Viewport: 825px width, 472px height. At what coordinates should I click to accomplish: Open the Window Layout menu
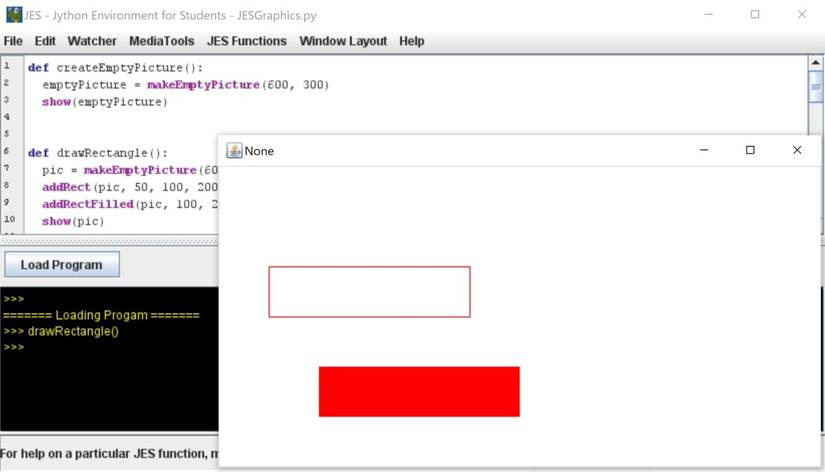[343, 41]
